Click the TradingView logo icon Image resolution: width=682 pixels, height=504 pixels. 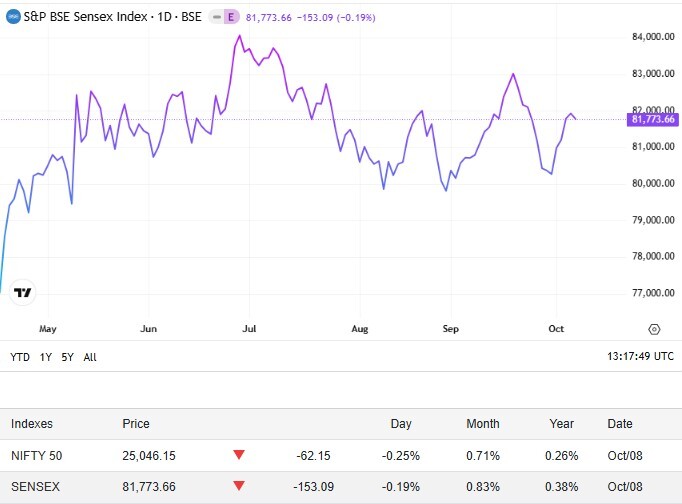click(22, 293)
